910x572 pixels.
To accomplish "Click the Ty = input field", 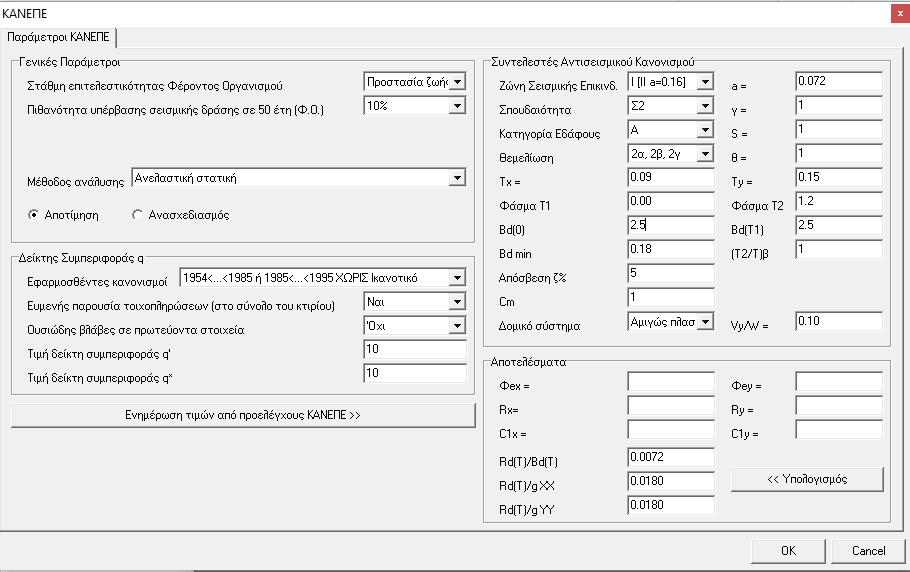I will tap(839, 178).
